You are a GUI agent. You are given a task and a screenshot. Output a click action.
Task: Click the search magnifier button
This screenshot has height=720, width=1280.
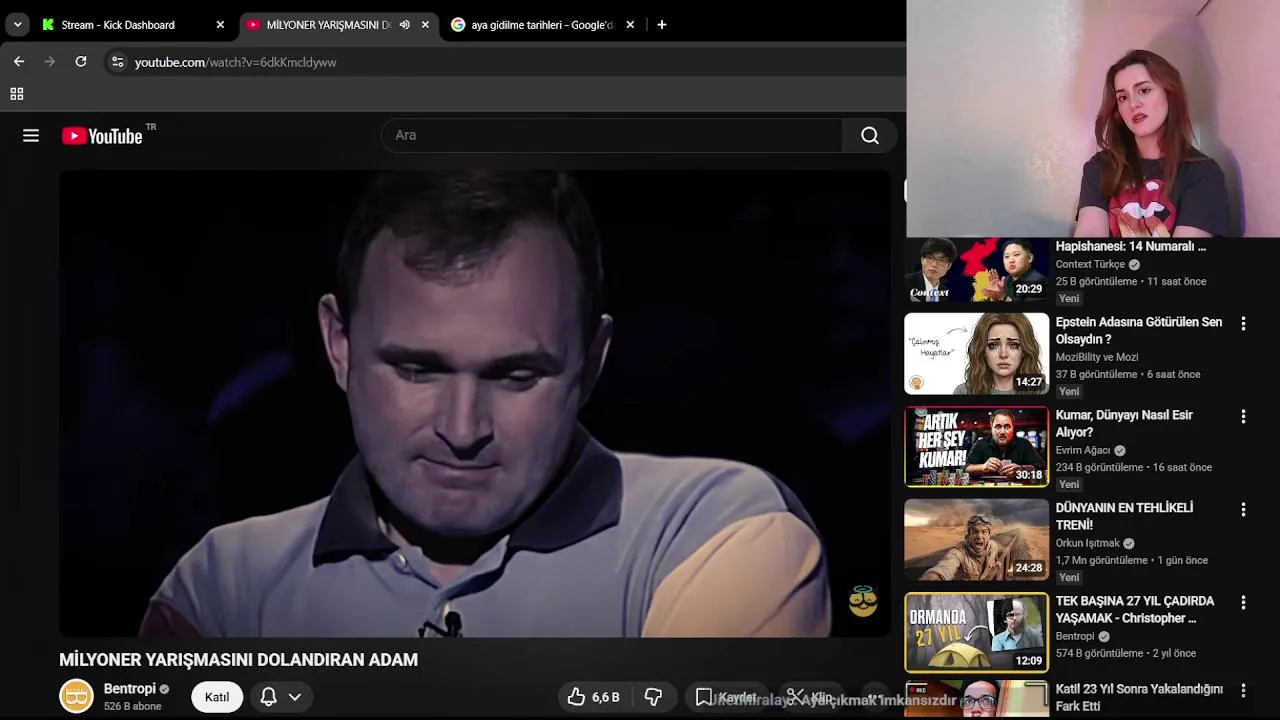870,136
